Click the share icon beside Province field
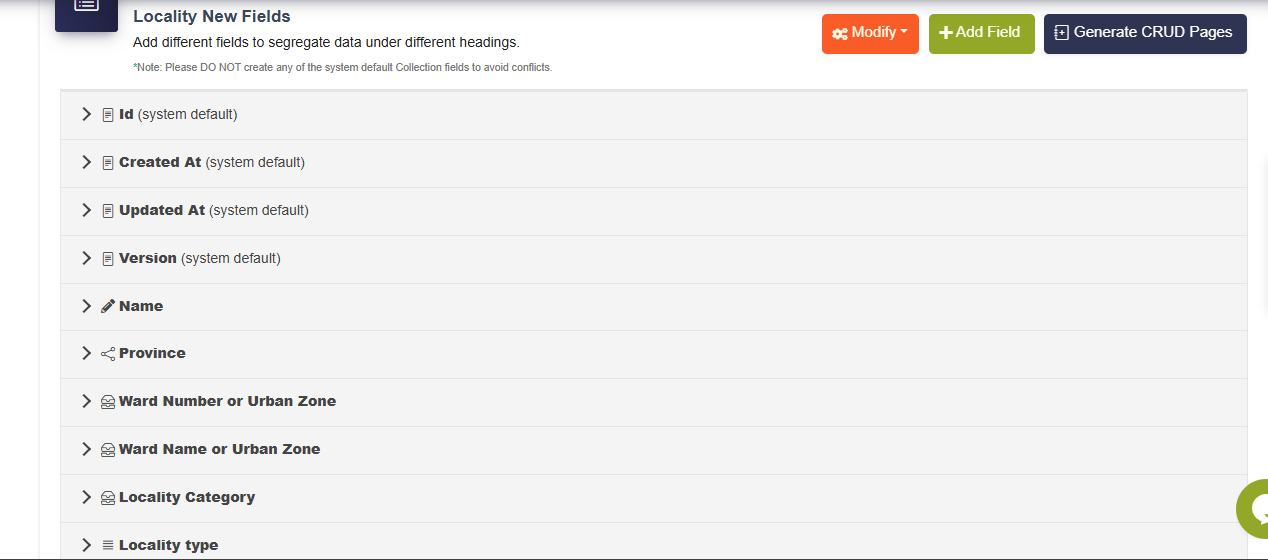Screen dimensions: 1268x560 click(108, 354)
